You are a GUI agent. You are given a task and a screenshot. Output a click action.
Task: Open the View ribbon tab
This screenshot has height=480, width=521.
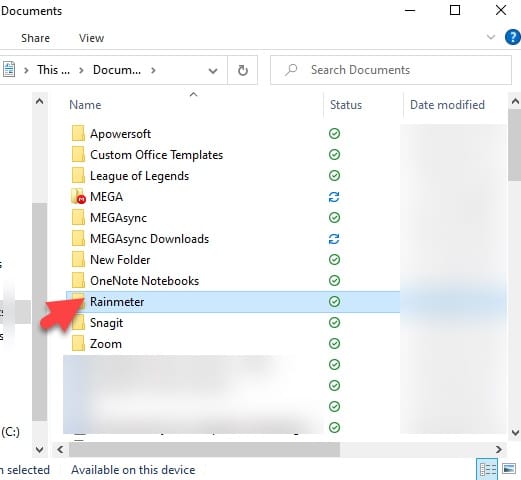[x=91, y=38]
